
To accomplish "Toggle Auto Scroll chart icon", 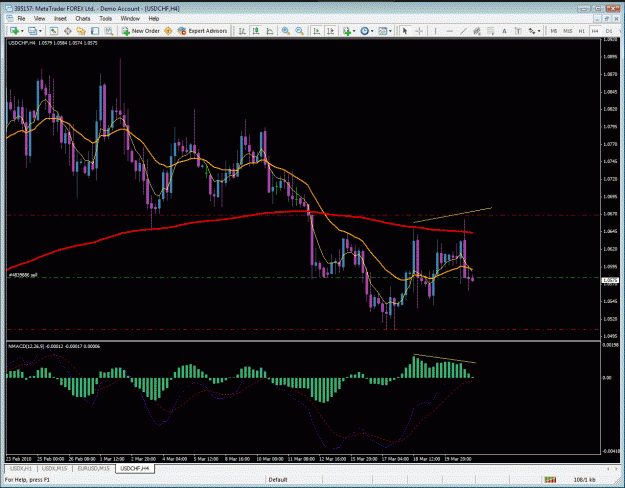I will pyautogui.click(x=316, y=31).
